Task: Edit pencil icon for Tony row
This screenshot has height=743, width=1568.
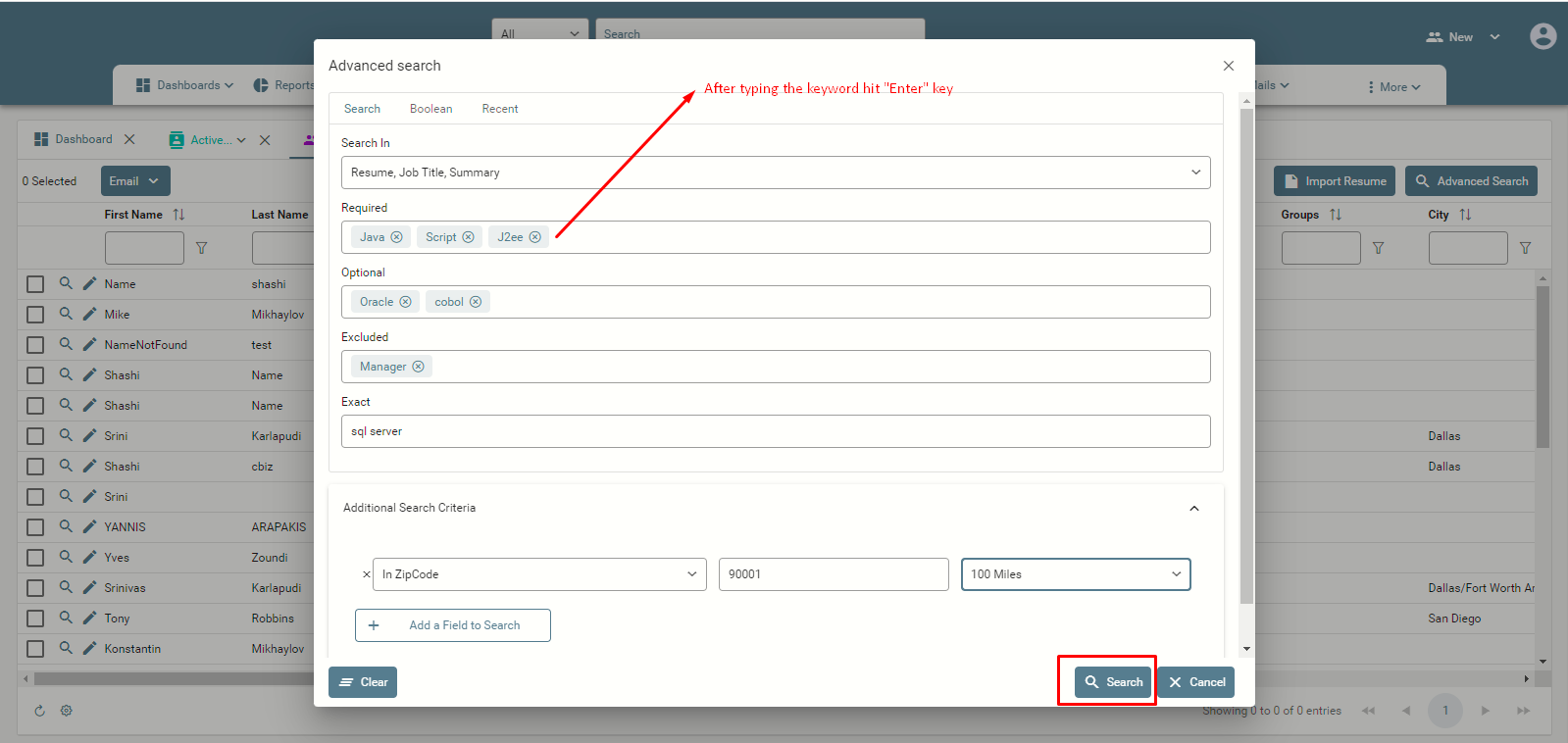Action: 89,618
